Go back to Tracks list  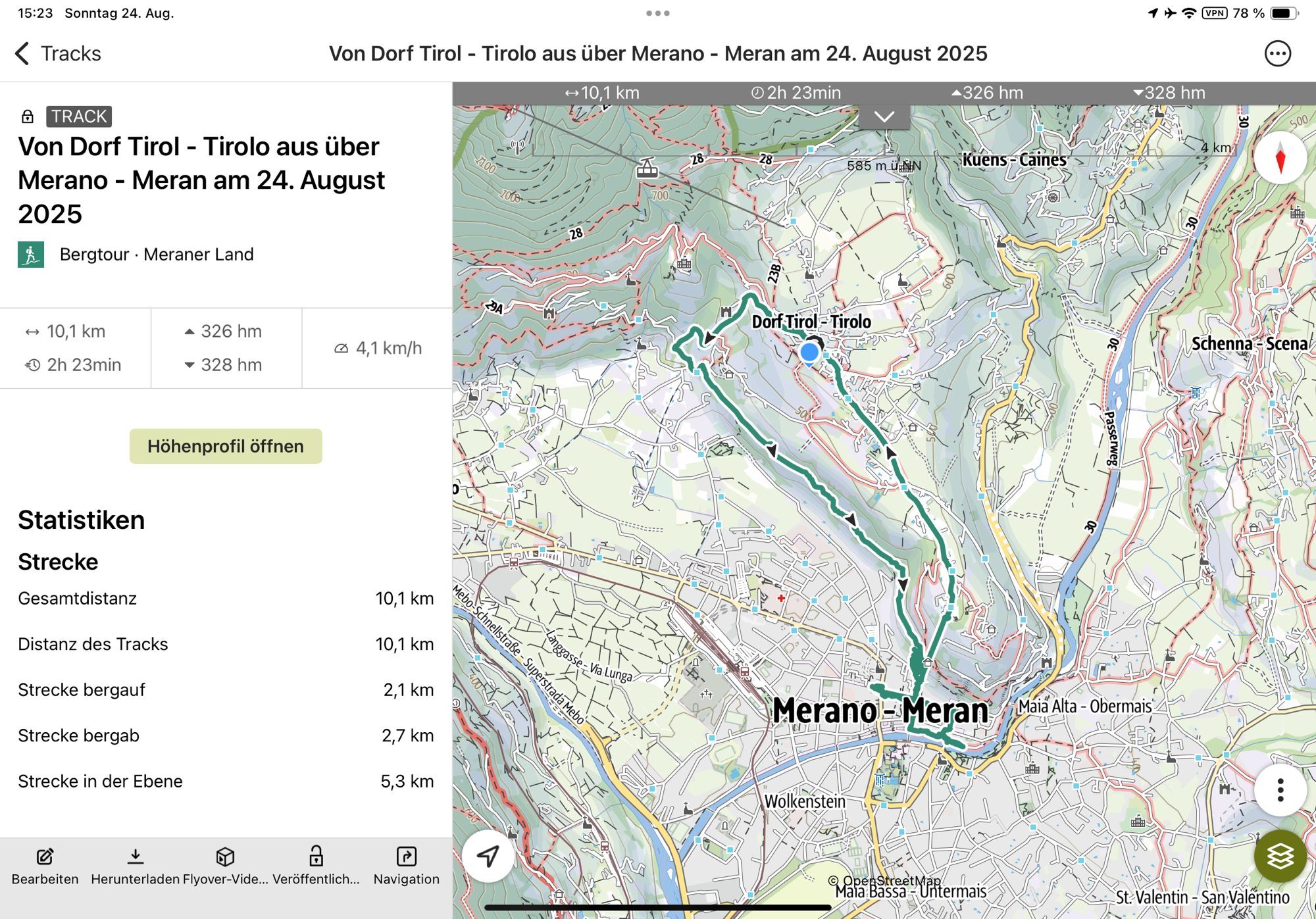click(x=58, y=54)
